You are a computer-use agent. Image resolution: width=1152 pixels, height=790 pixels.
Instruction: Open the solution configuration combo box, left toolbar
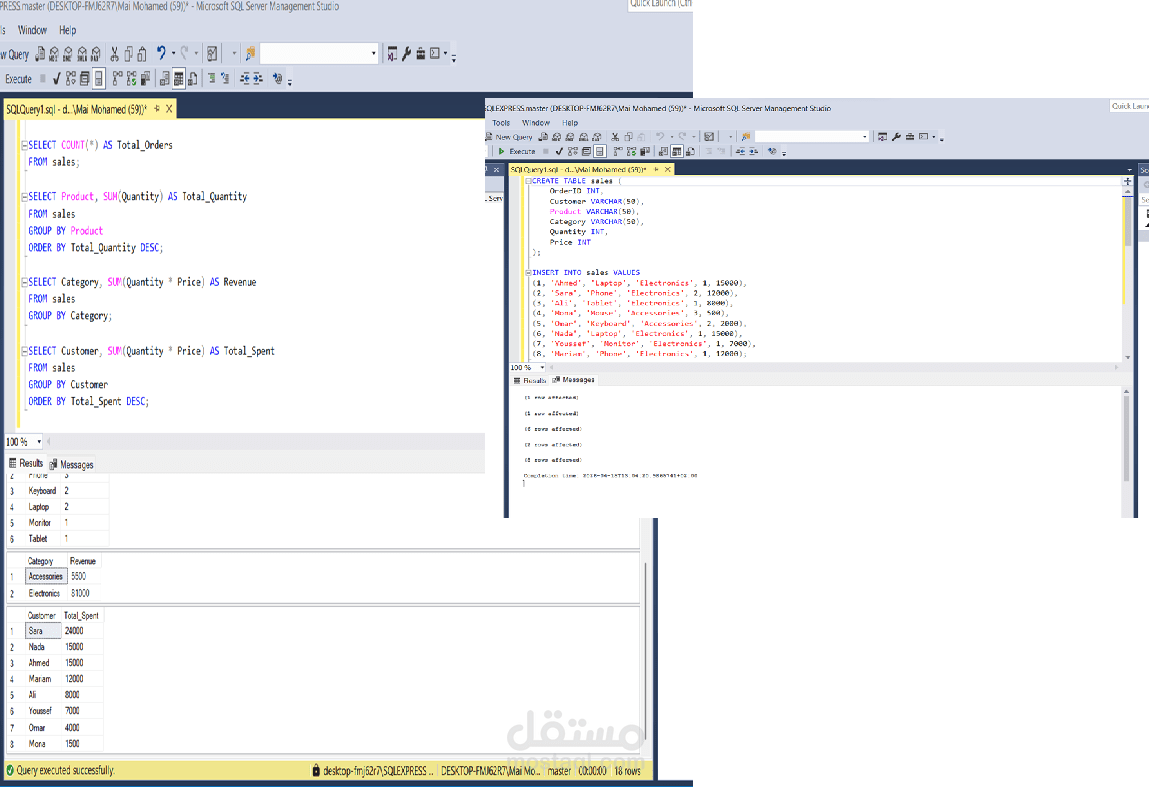[x=319, y=53]
